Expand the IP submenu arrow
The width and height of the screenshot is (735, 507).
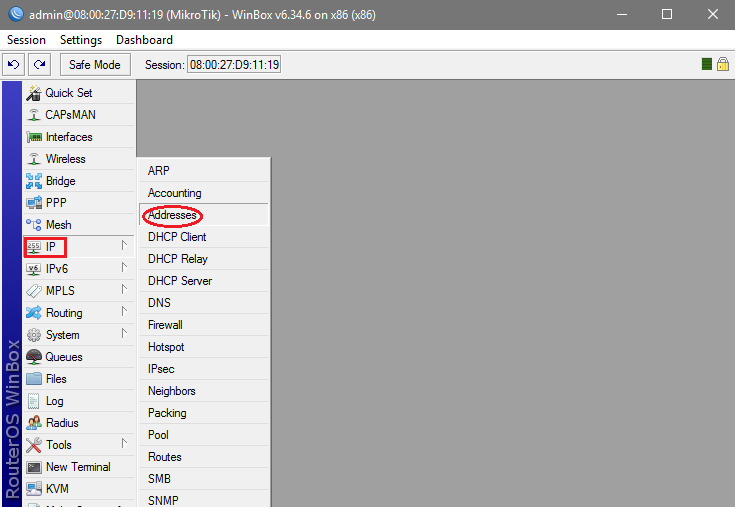tap(124, 245)
